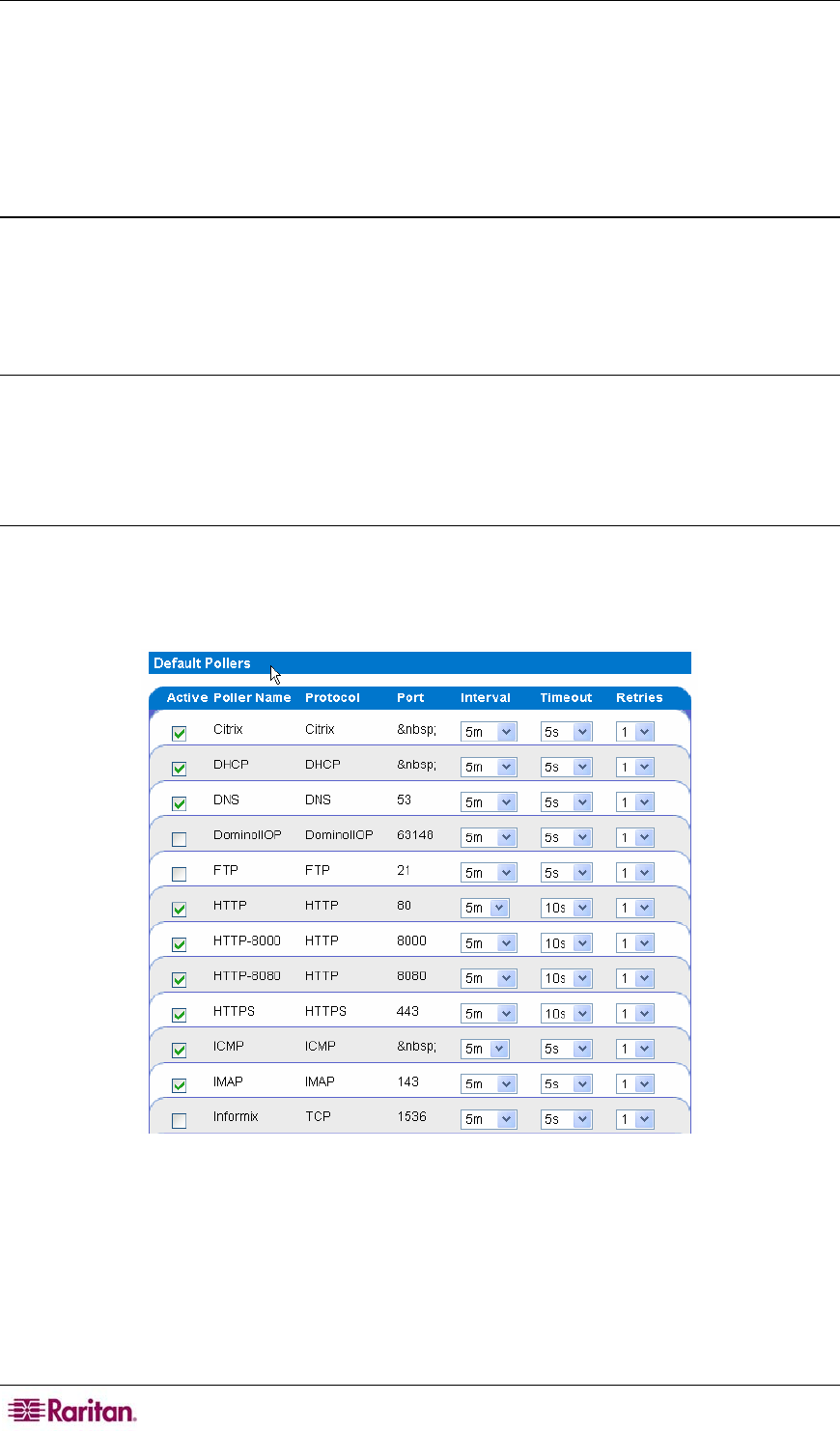The image size is (840, 1431).
Task: Click the Raritan logo
Action: [x=73, y=1410]
